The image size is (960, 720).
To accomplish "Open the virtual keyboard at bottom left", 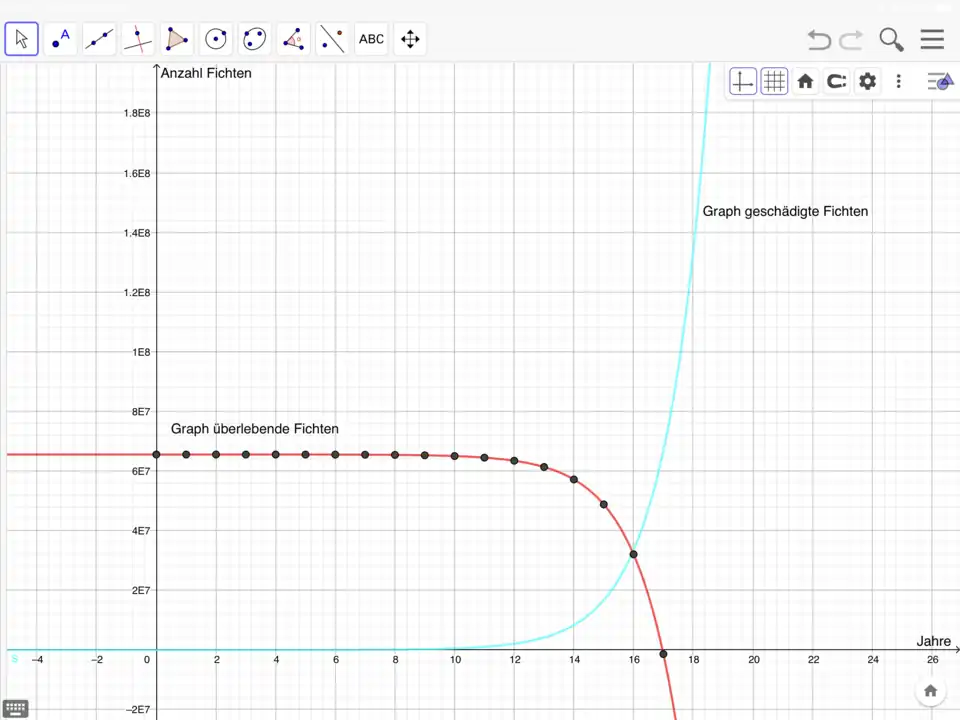I will (15, 709).
